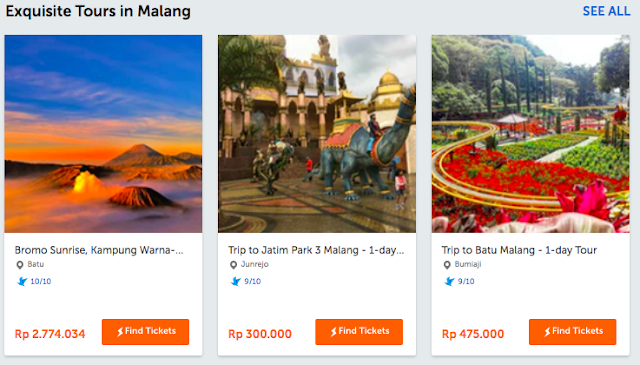This screenshot has width=640, height=365.
Task: Click Find Tickets for Bromo Sunrise tour
Action: point(145,332)
